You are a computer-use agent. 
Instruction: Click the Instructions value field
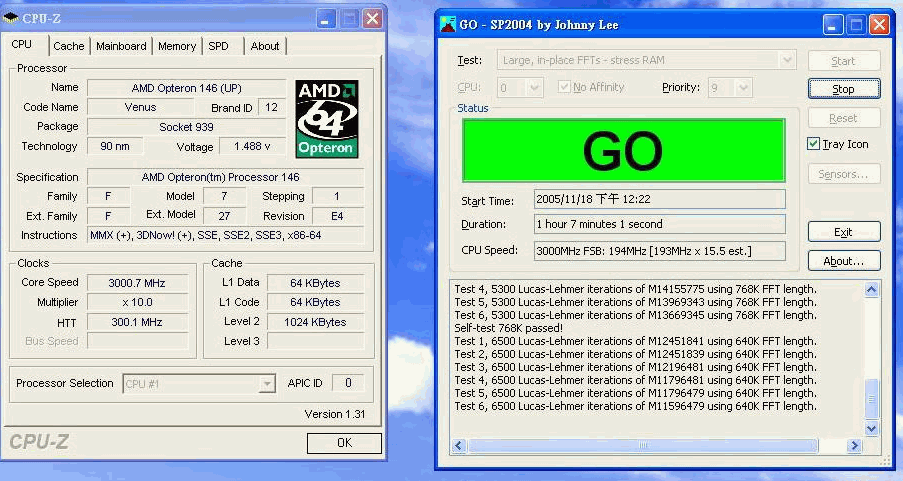click(225, 235)
